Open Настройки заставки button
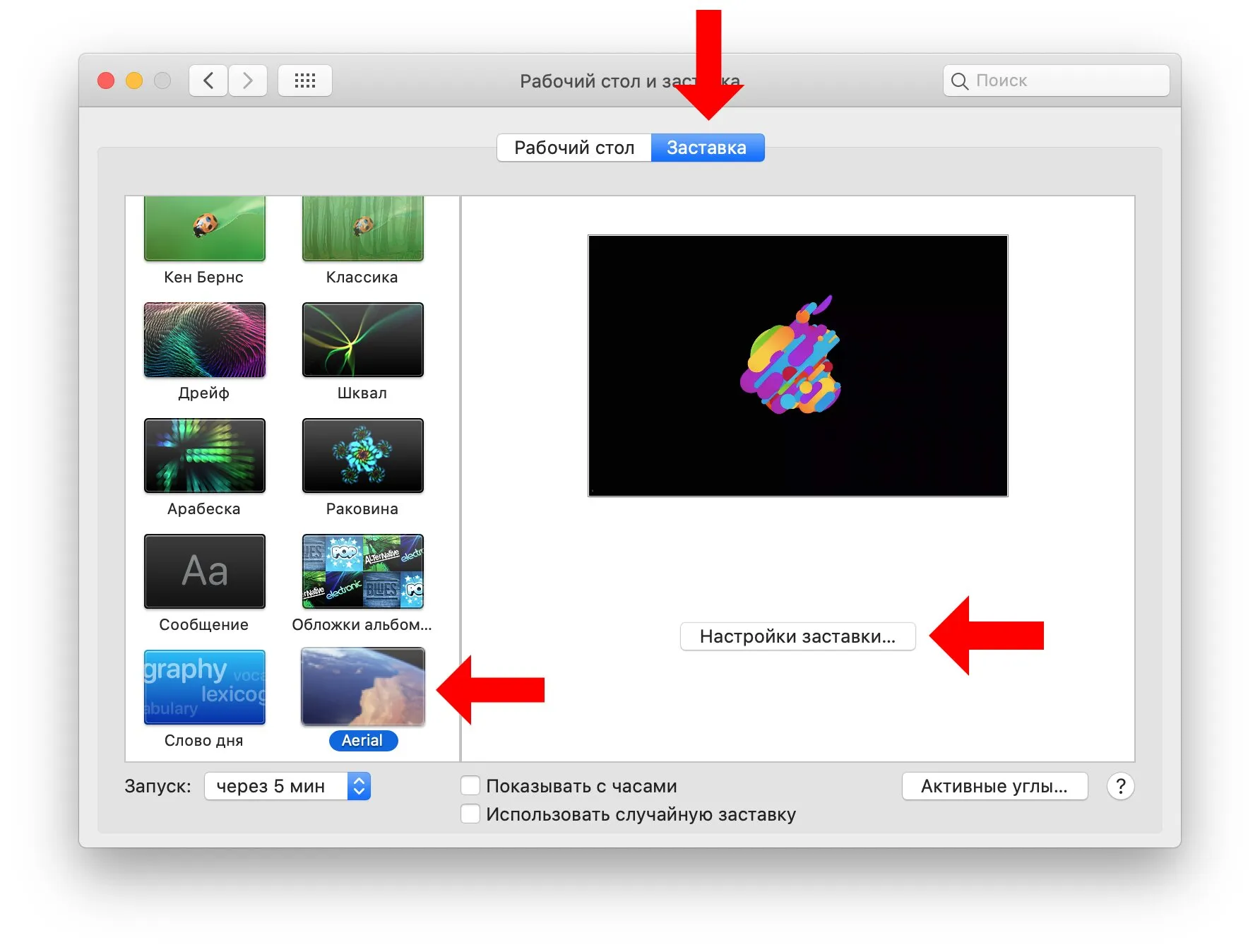This screenshot has height=952, width=1260. click(797, 636)
